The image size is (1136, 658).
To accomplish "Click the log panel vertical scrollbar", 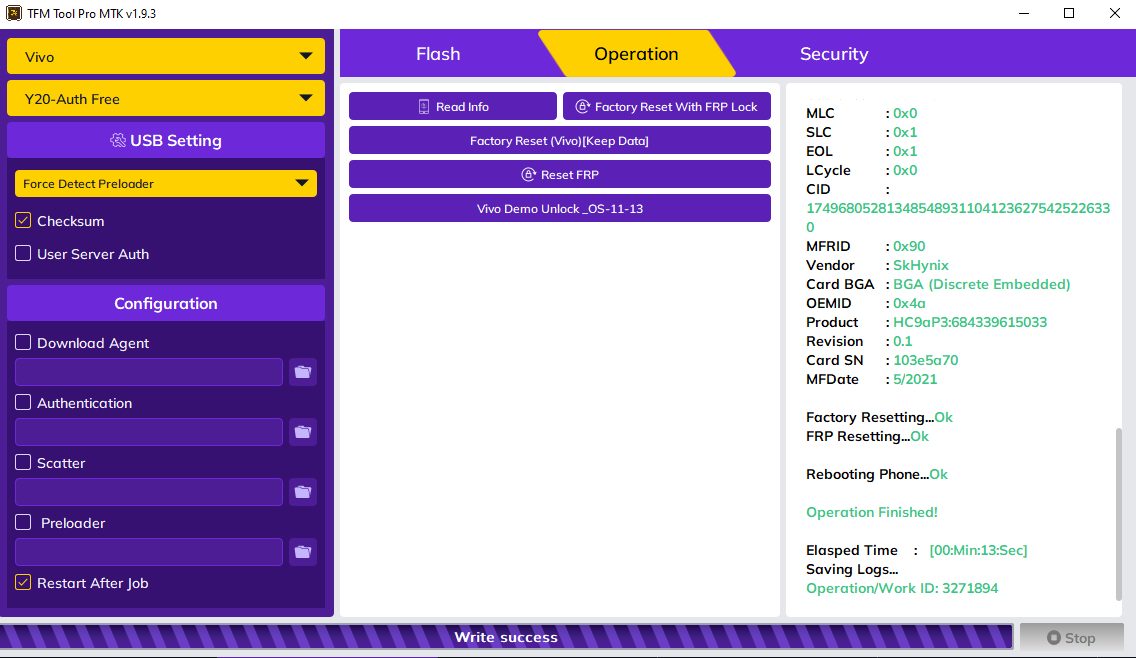I will pos(1119,514).
